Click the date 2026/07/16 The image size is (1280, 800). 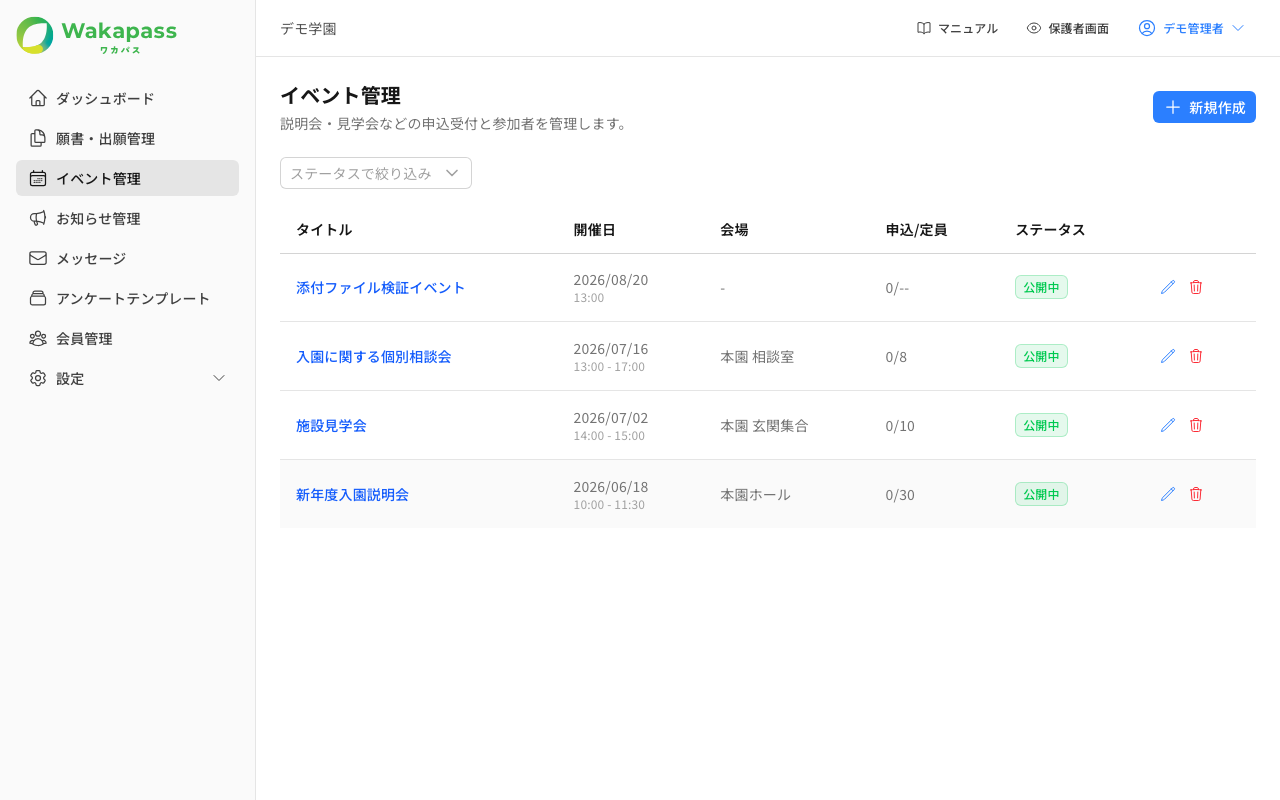611,348
